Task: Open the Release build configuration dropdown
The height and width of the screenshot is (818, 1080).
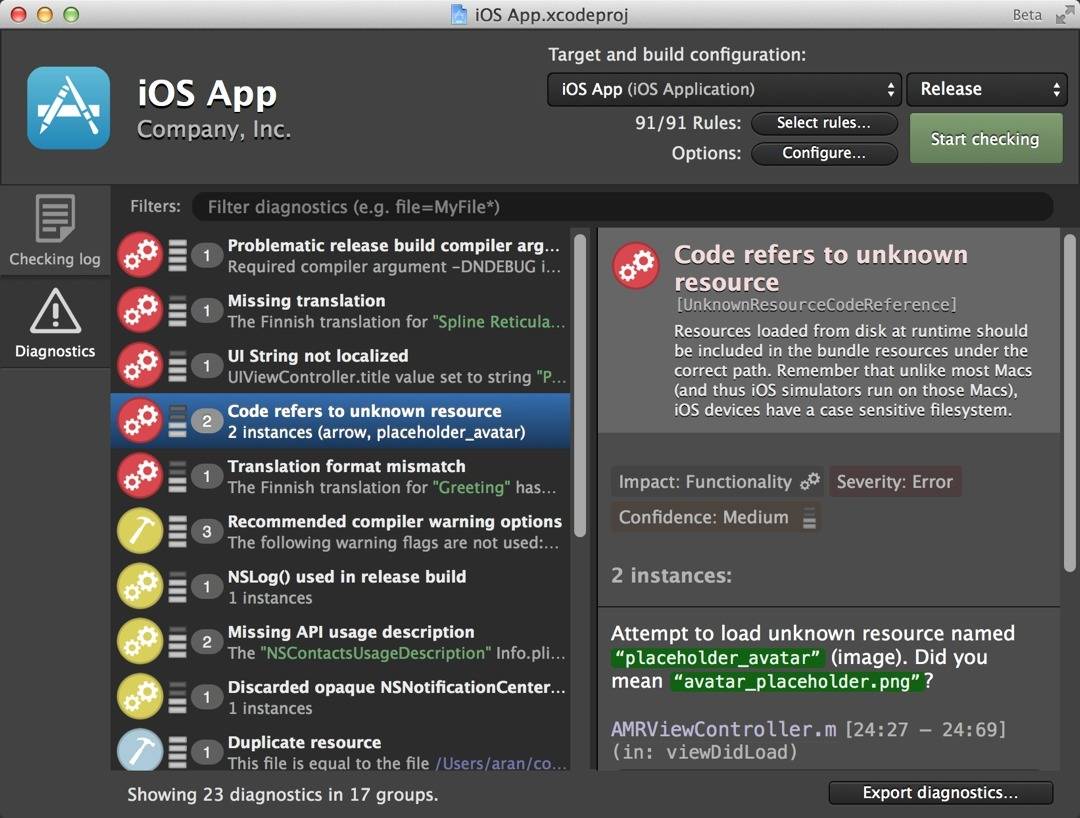Action: click(x=986, y=89)
